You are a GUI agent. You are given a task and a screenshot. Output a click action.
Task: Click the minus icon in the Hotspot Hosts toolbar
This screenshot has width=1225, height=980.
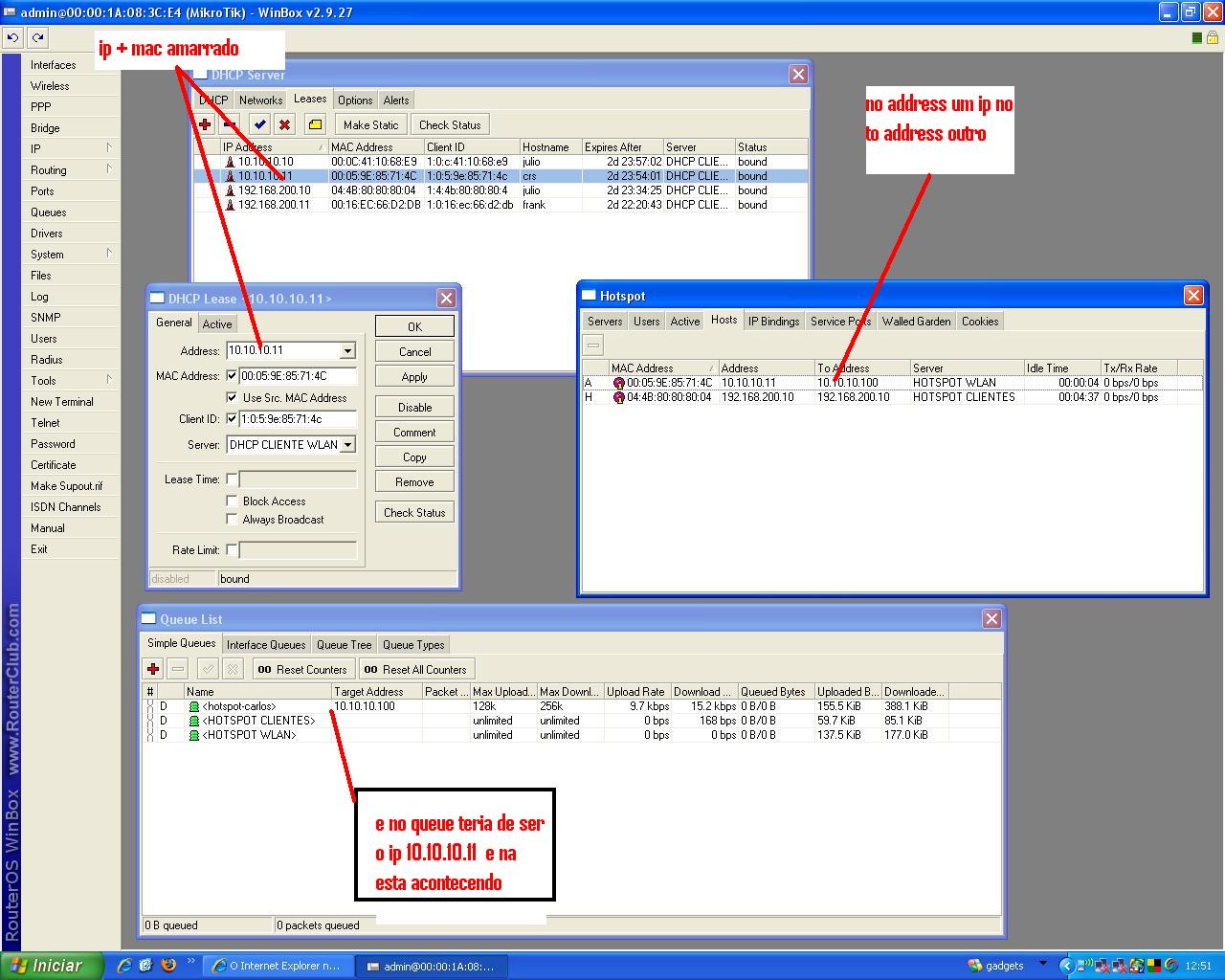593,345
